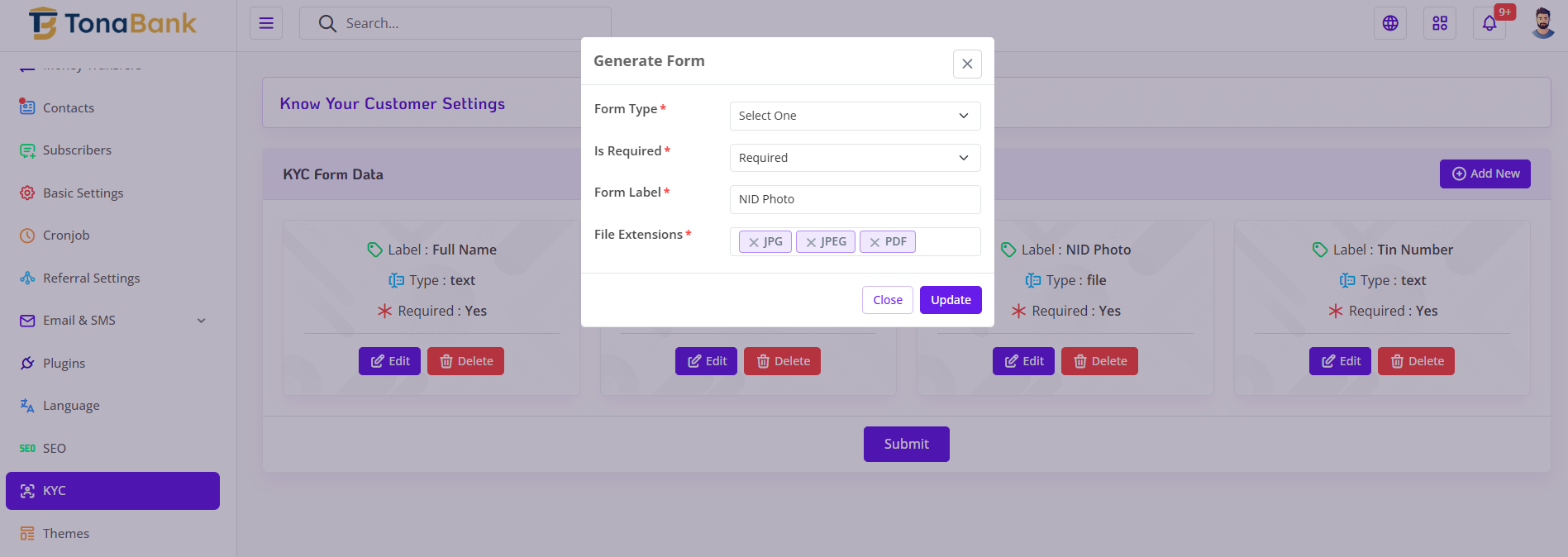The width and height of the screenshot is (1568, 557).
Task: Open the apps grid icon
Action: [x=1440, y=23]
